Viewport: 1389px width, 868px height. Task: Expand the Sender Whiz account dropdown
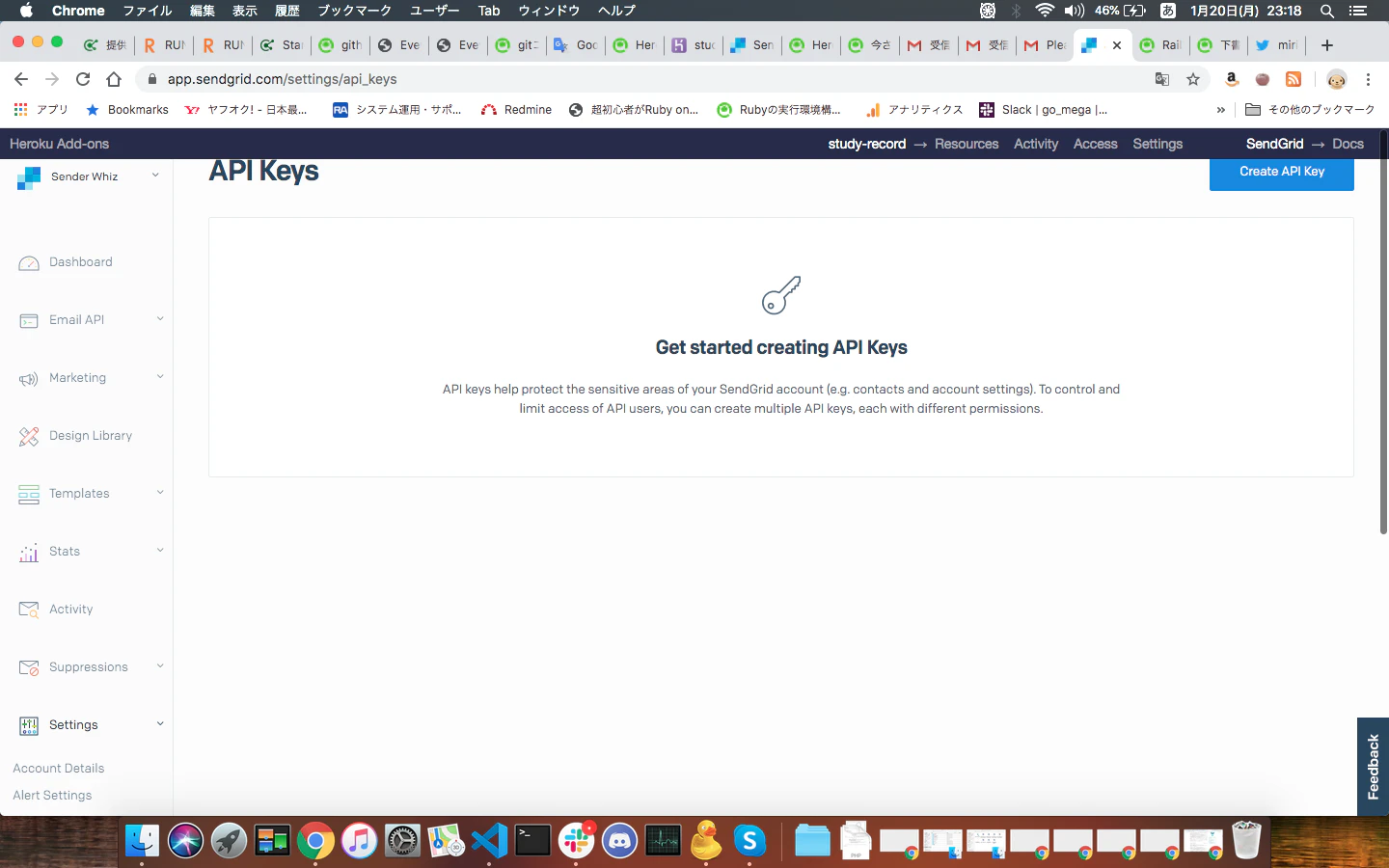pos(155,176)
